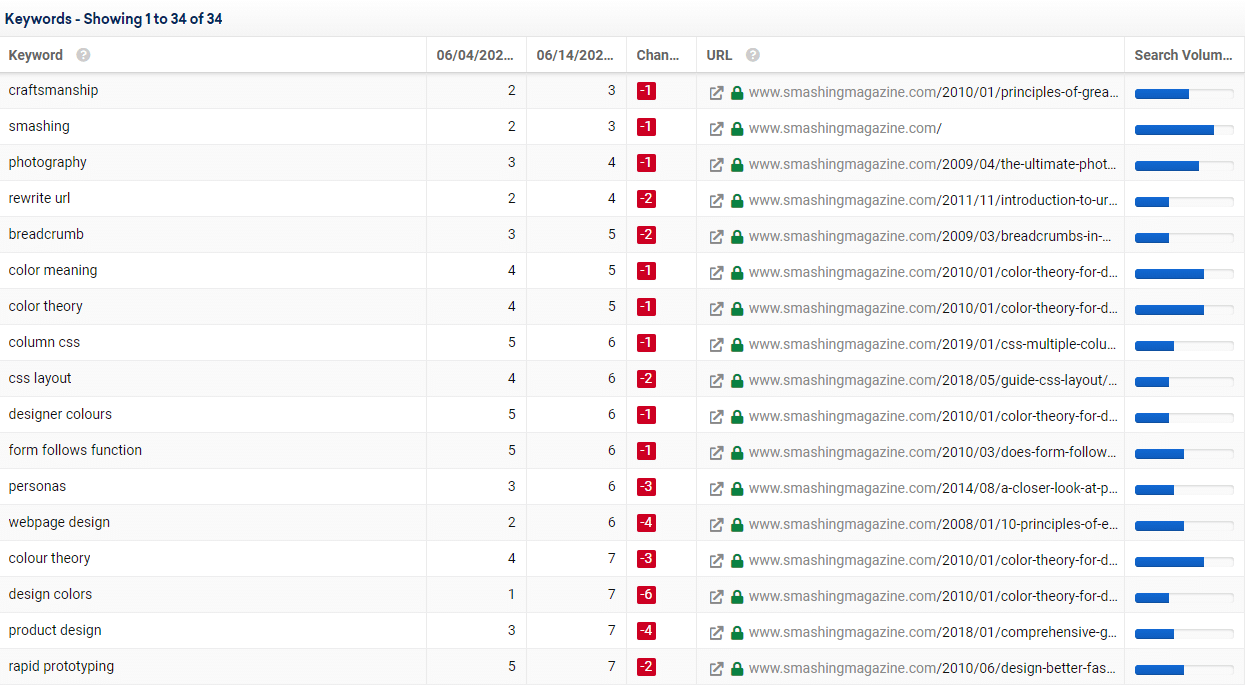Screen dimensions: 1245x685
Task: Click the css layout guide URL
Action: point(932,380)
